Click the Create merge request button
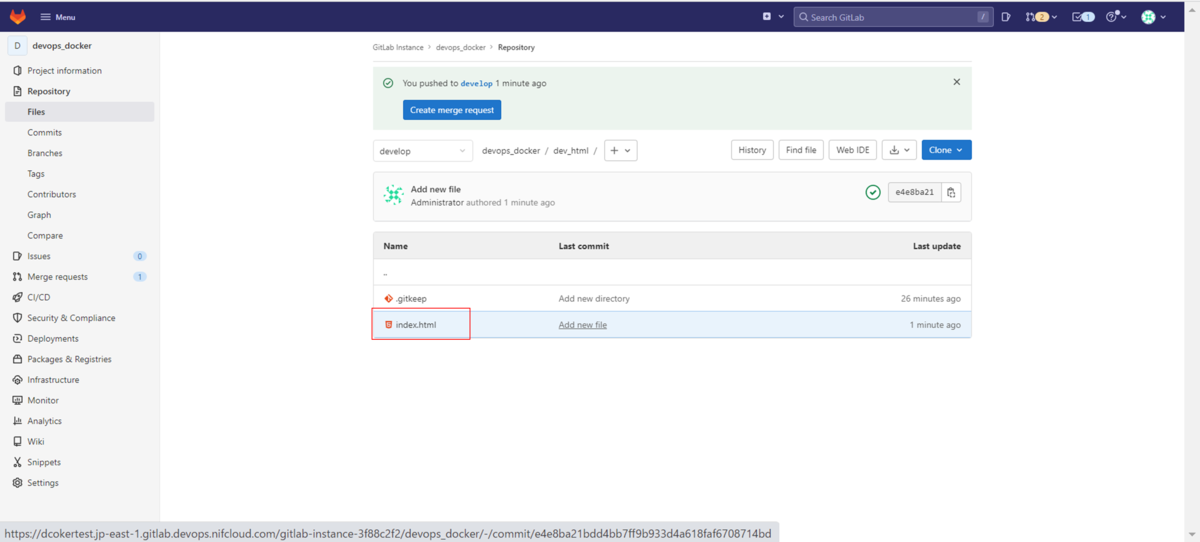1200x542 pixels. pyautogui.click(x=452, y=110)
